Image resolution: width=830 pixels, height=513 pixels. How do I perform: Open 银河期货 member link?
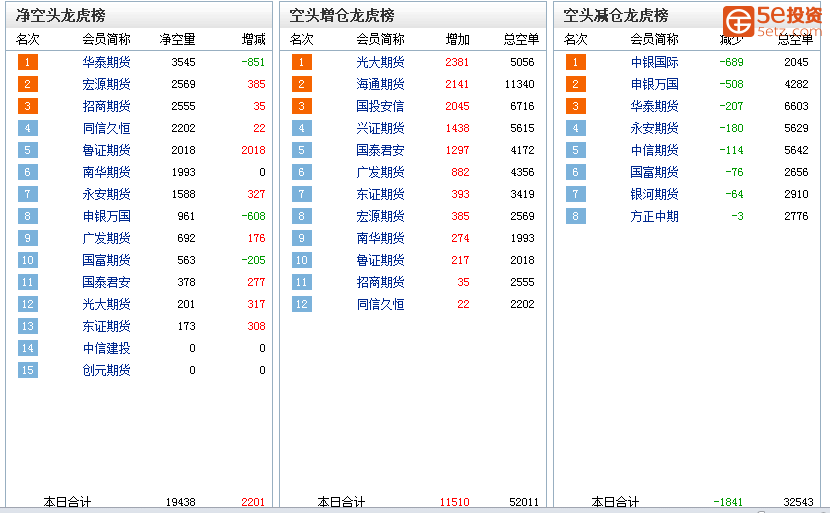coord(654,194)
